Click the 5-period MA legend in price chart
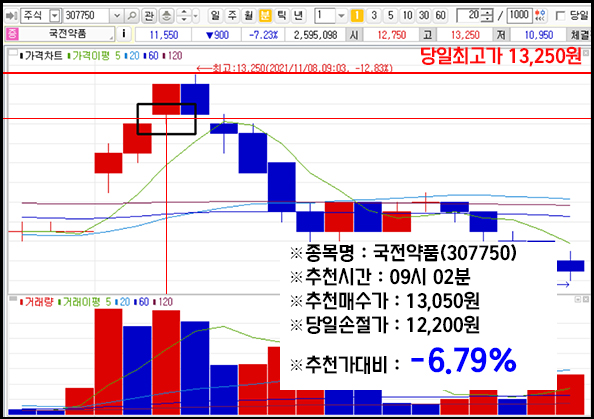The width and height of the screenshot is (594, 419). click(118, 56)
